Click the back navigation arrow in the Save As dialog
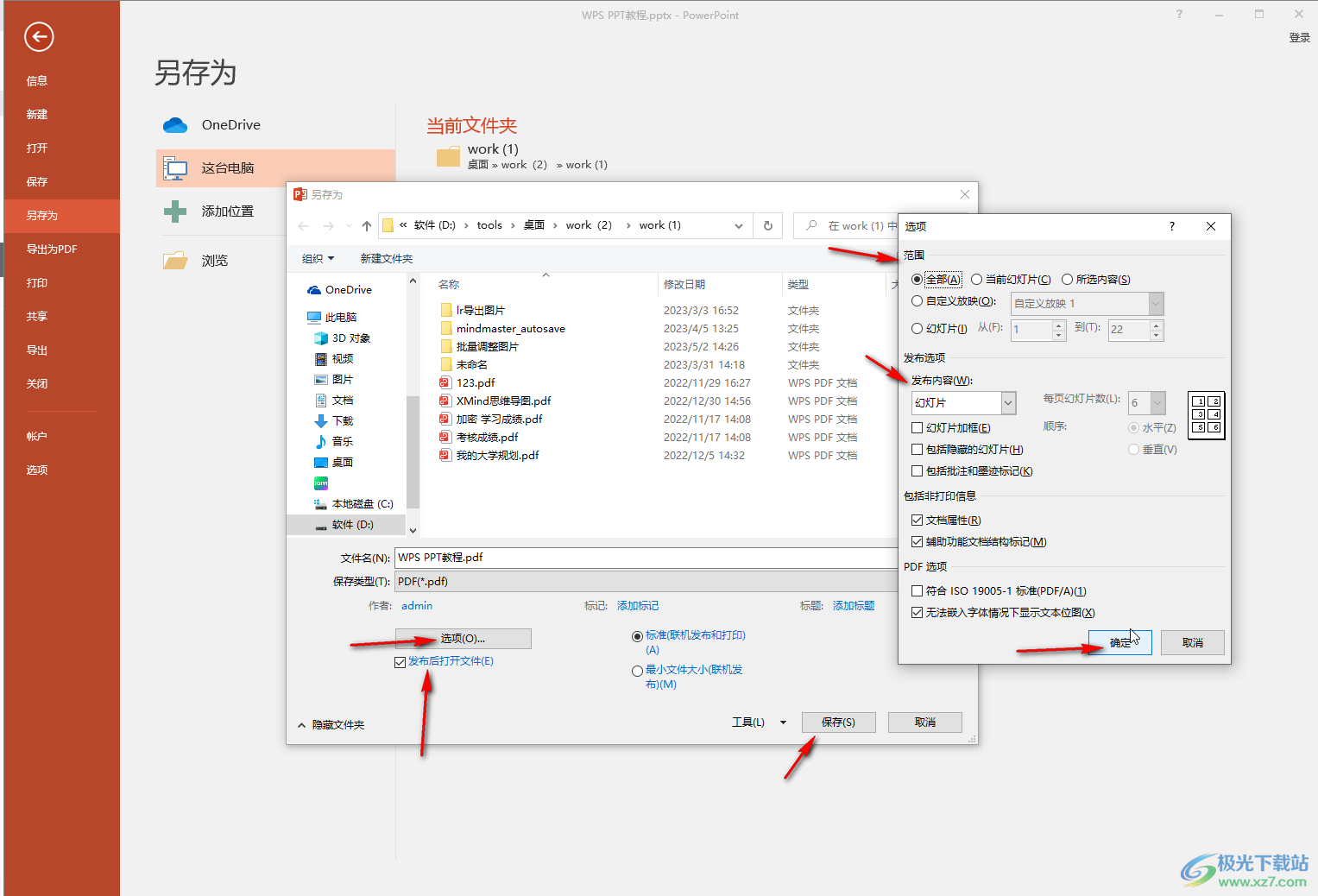 303,226
